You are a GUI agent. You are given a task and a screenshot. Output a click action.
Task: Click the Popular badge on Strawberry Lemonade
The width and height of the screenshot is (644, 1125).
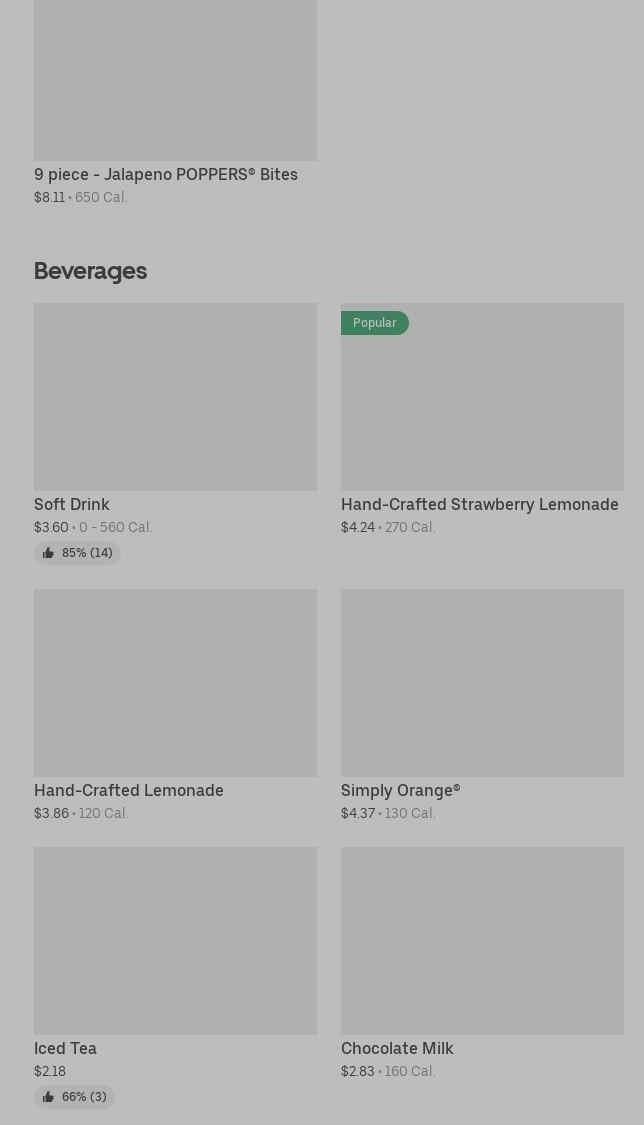click(374, 323)
